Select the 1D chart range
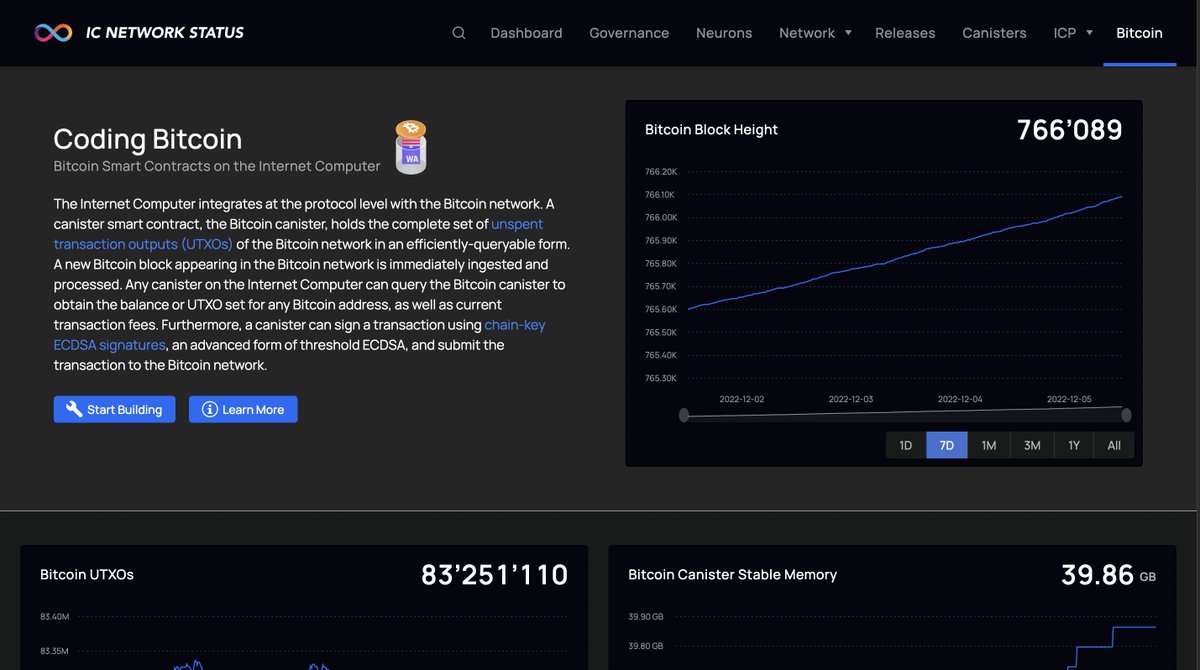The image size is (1200, 670). pyautogui.click(x=906, y=445)
